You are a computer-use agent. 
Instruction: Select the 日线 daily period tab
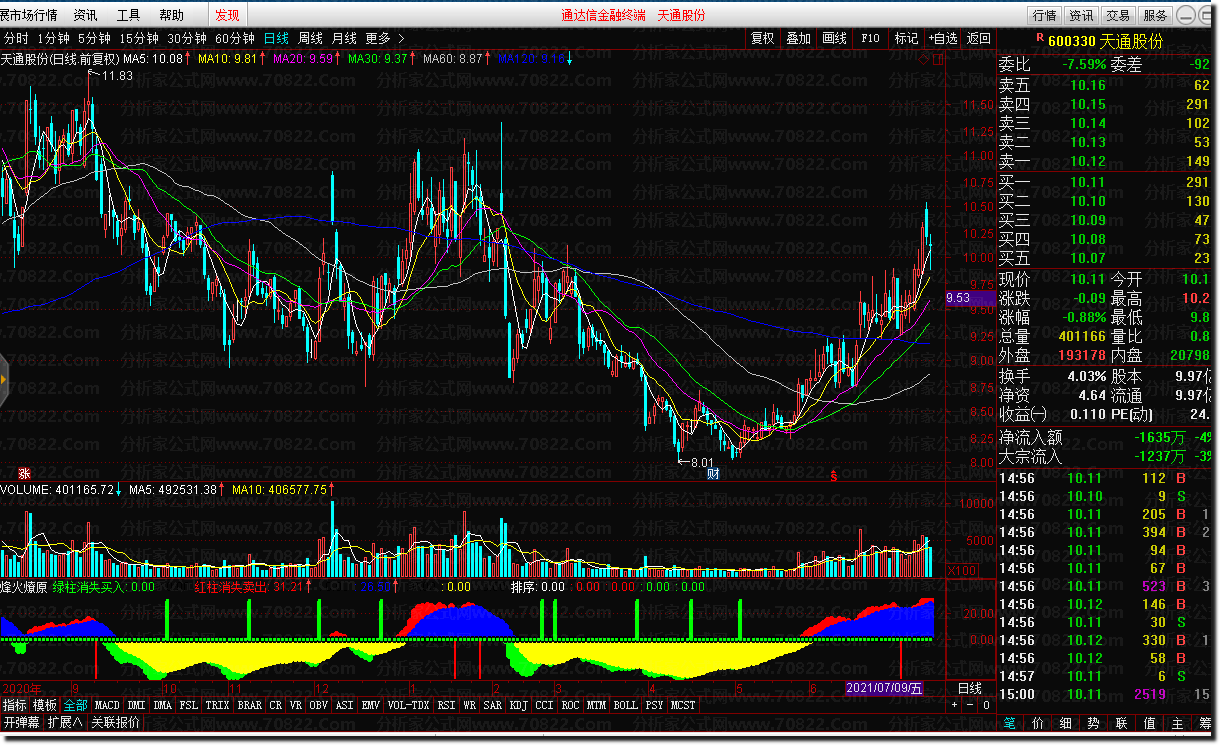(276, 38)
